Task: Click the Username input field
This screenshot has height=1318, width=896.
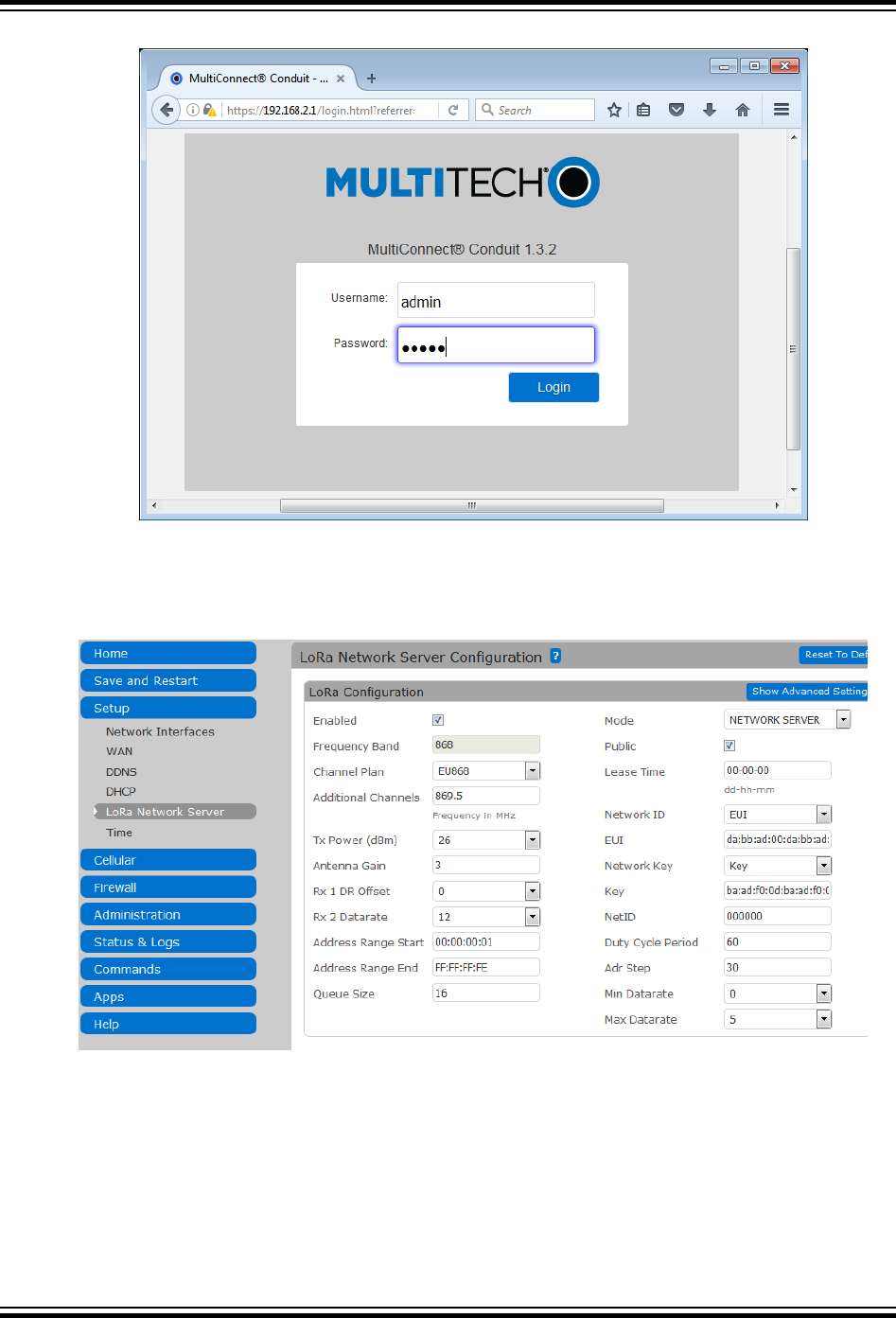Action: pyautogui.click(x=496, y=300)
